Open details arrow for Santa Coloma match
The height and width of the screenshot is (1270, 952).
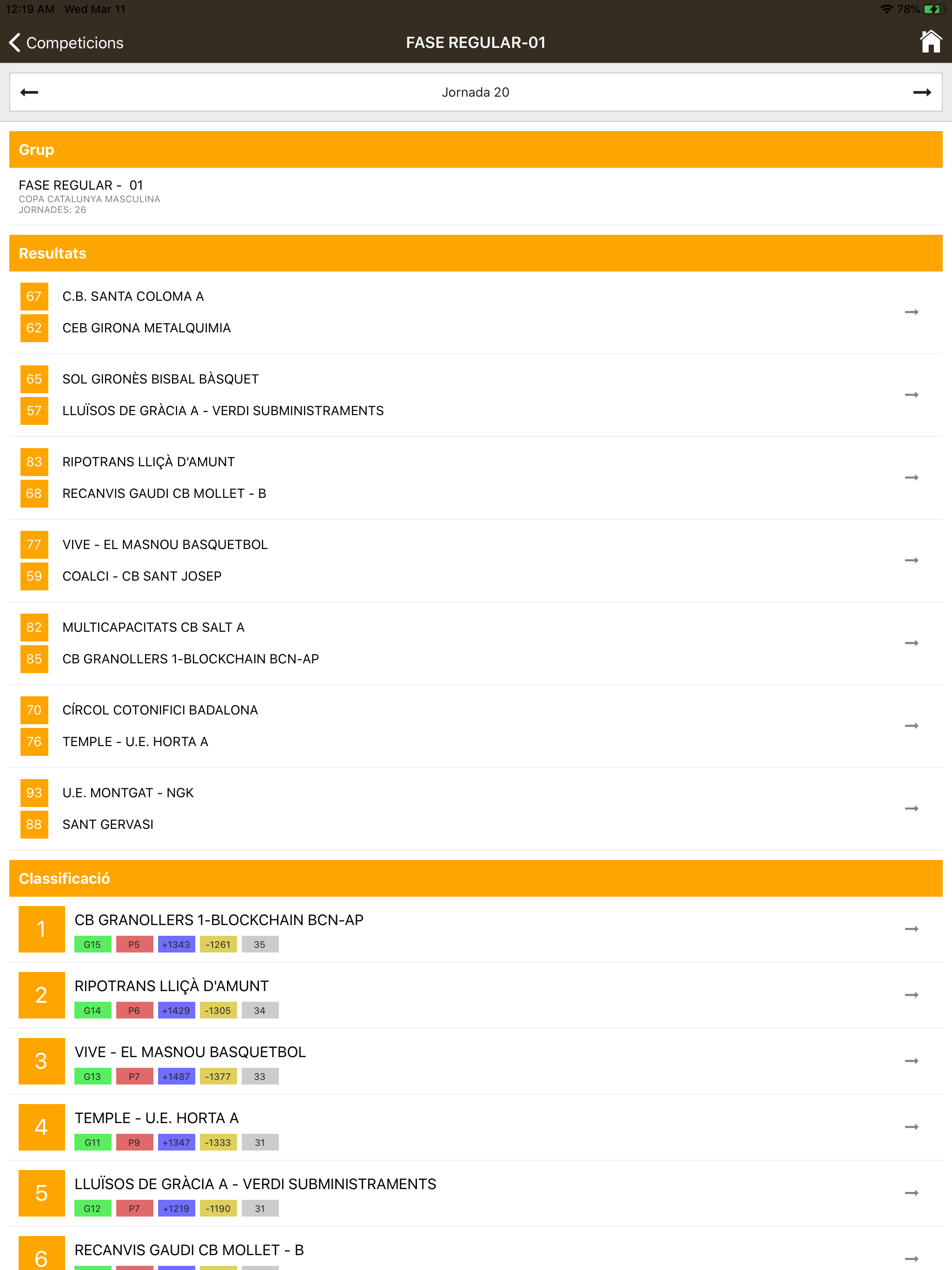coord(912,312)
